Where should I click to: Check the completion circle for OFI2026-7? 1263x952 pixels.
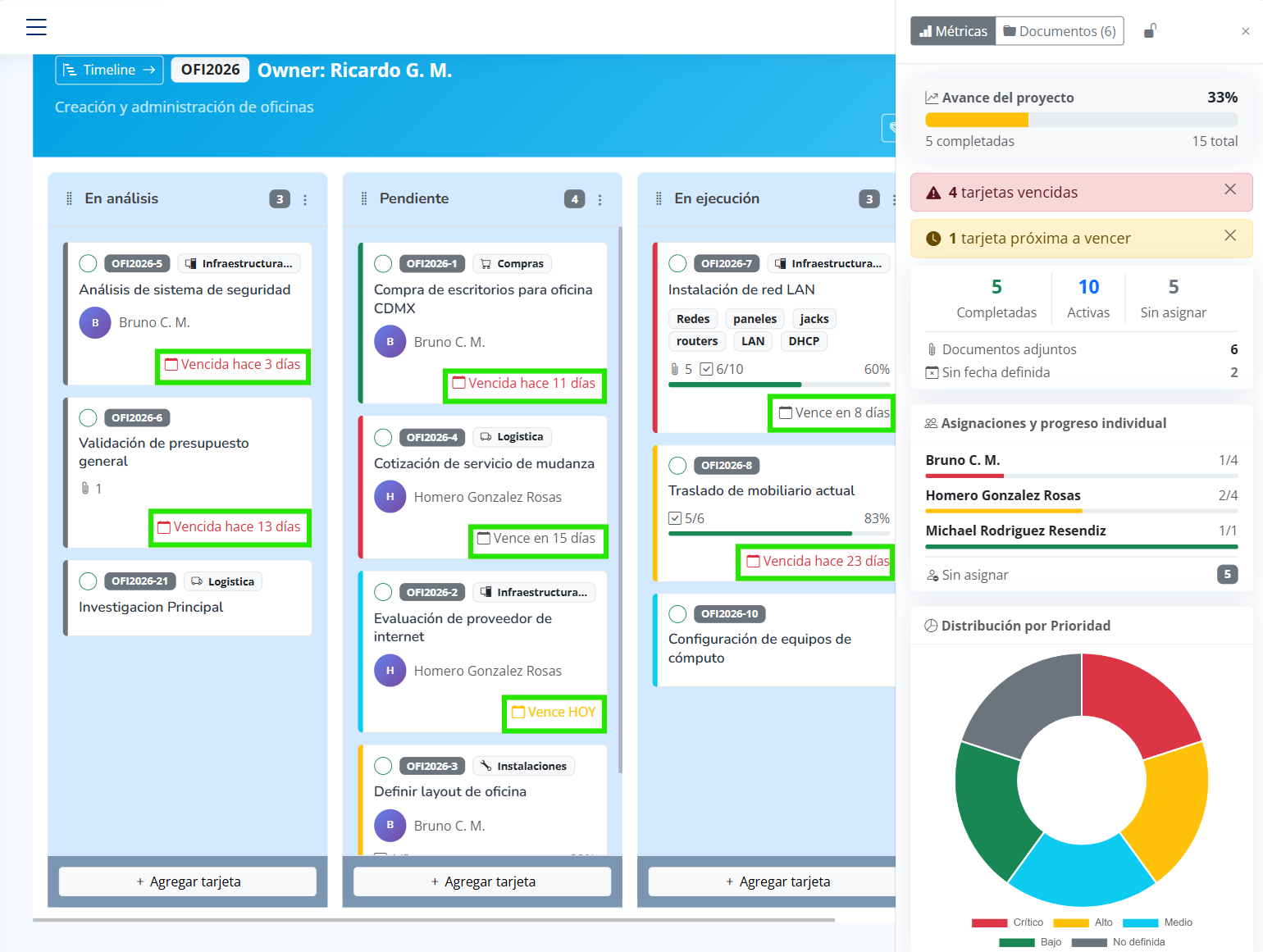coord(677,263)
